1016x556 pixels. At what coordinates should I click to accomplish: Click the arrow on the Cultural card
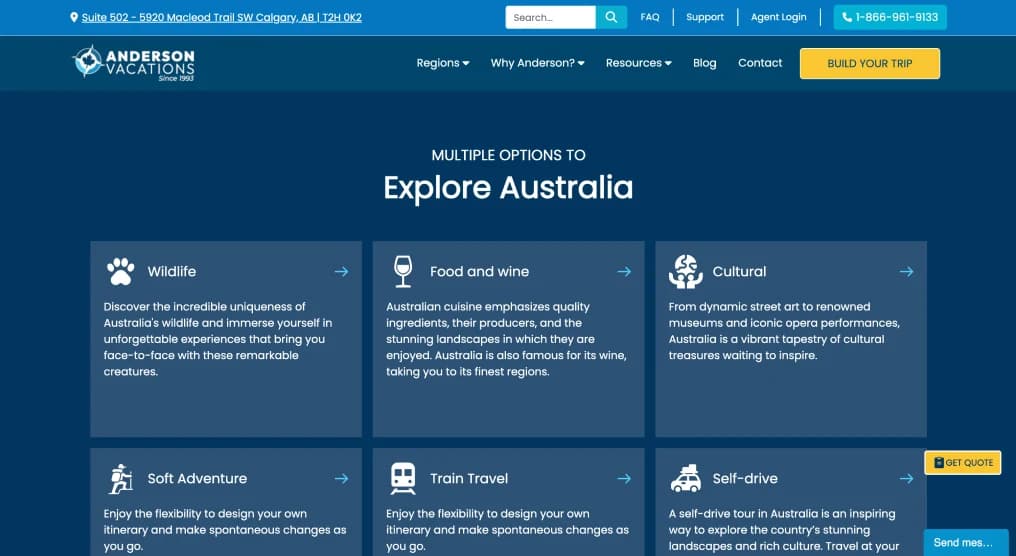point(906,272)
